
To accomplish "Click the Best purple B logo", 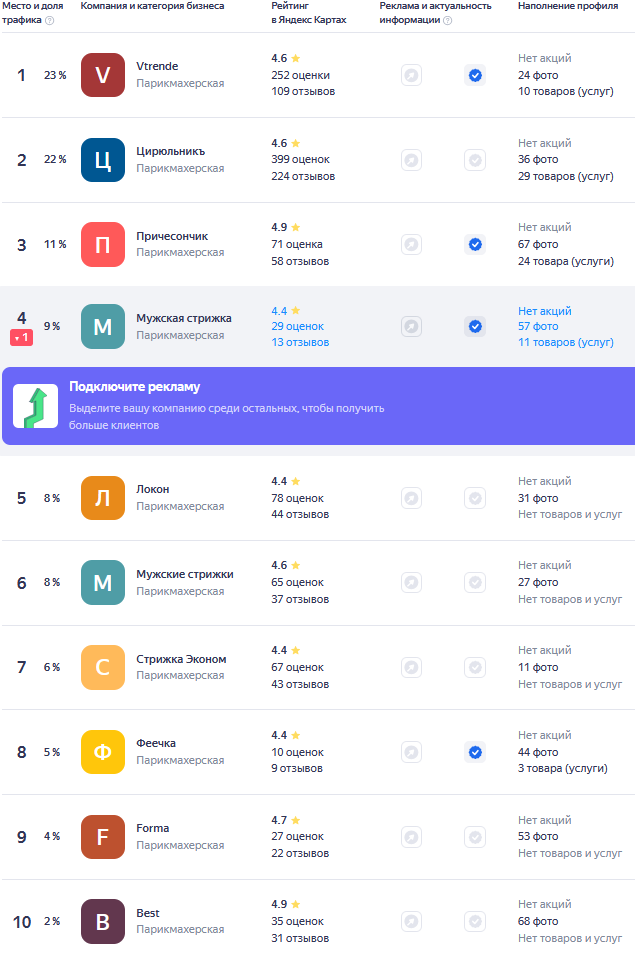I will pyautogui.click(x=103, y=921).
